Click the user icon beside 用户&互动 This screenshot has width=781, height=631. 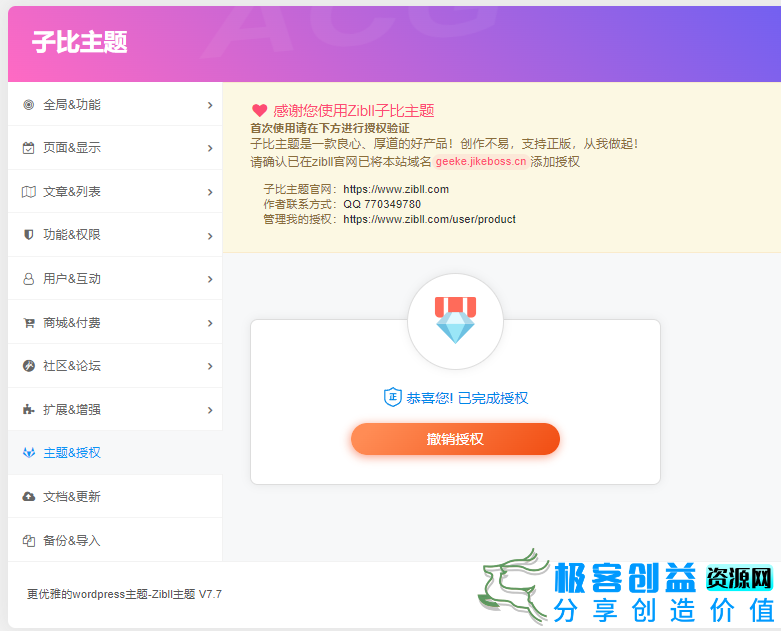[29, 279]
